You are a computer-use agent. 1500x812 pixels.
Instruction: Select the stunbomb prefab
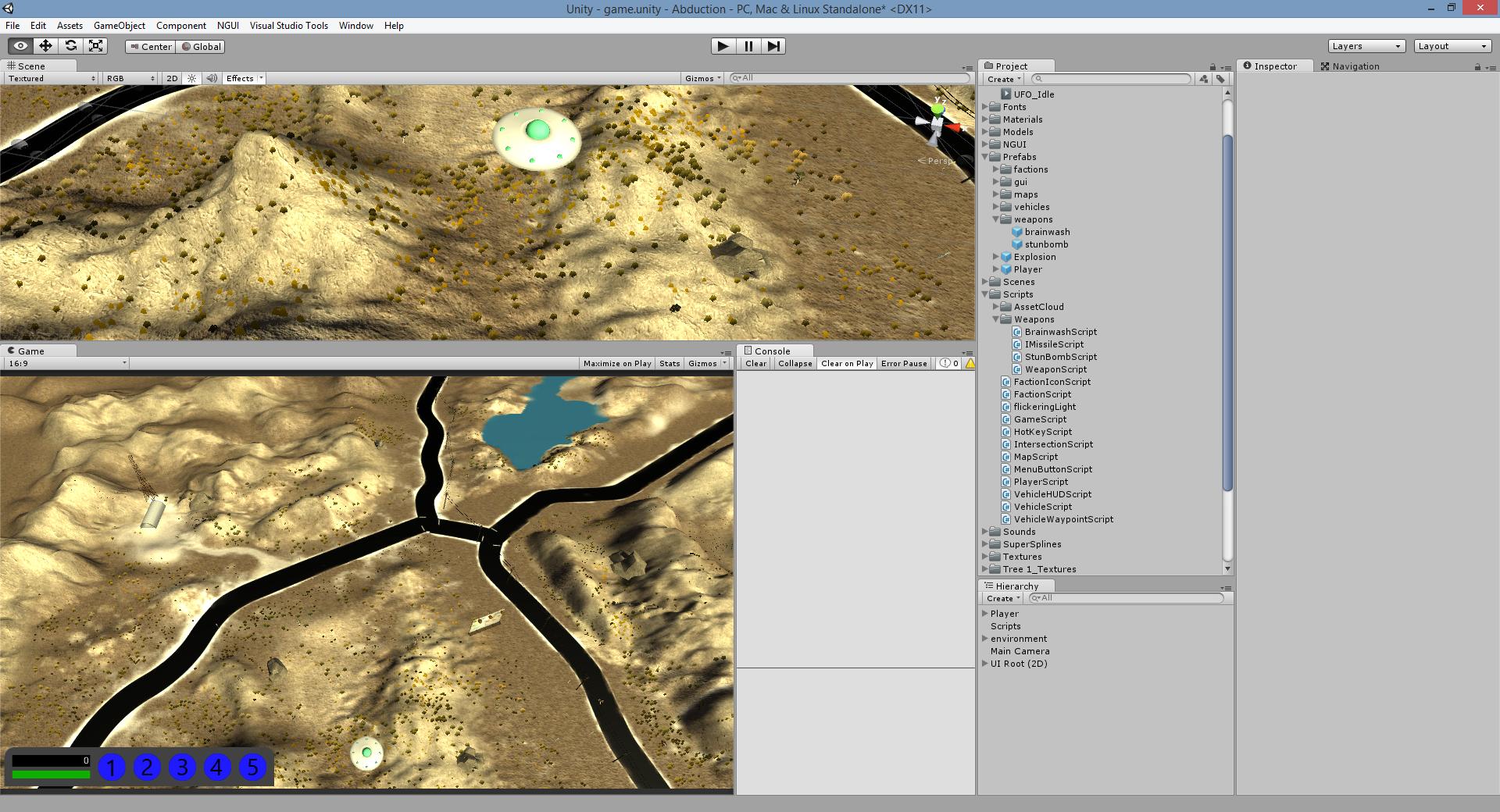pyautogui.click(x=1046, y=244)
